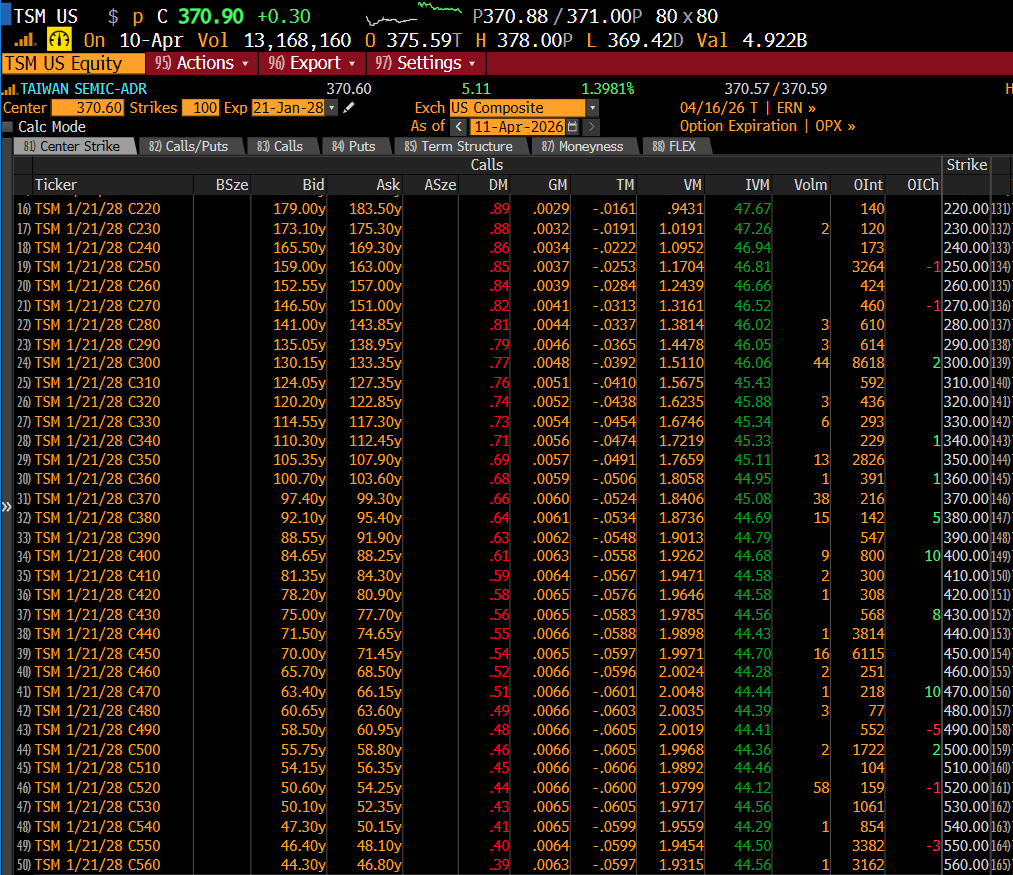Click strike value 440.00
1013x875 pixels.
tap(966, 633)
